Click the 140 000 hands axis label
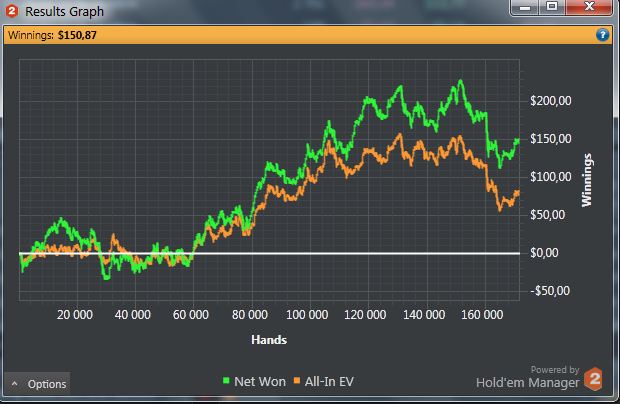The image size is (620, 404). click(424, 315)
